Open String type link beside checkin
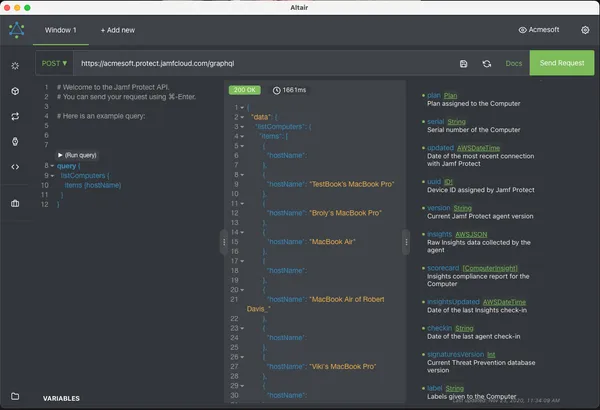The width and height of the screenshot is (600, 410). (464, 328)
